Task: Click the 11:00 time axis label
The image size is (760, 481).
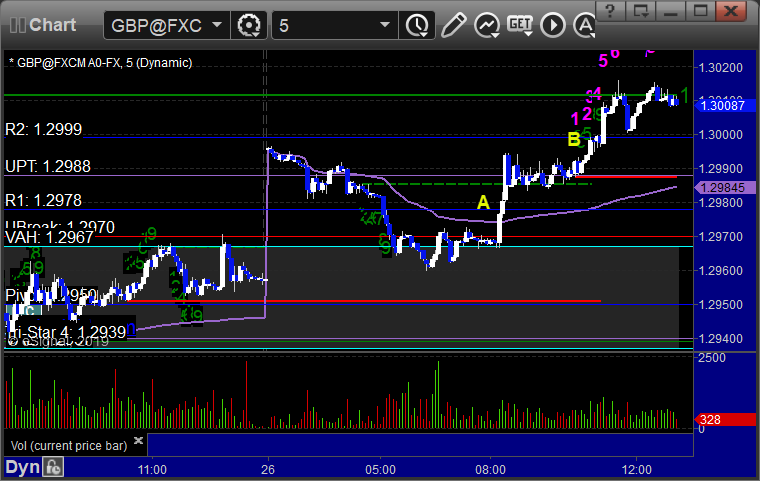Action: pyautogui.click(x=152, y=469)
